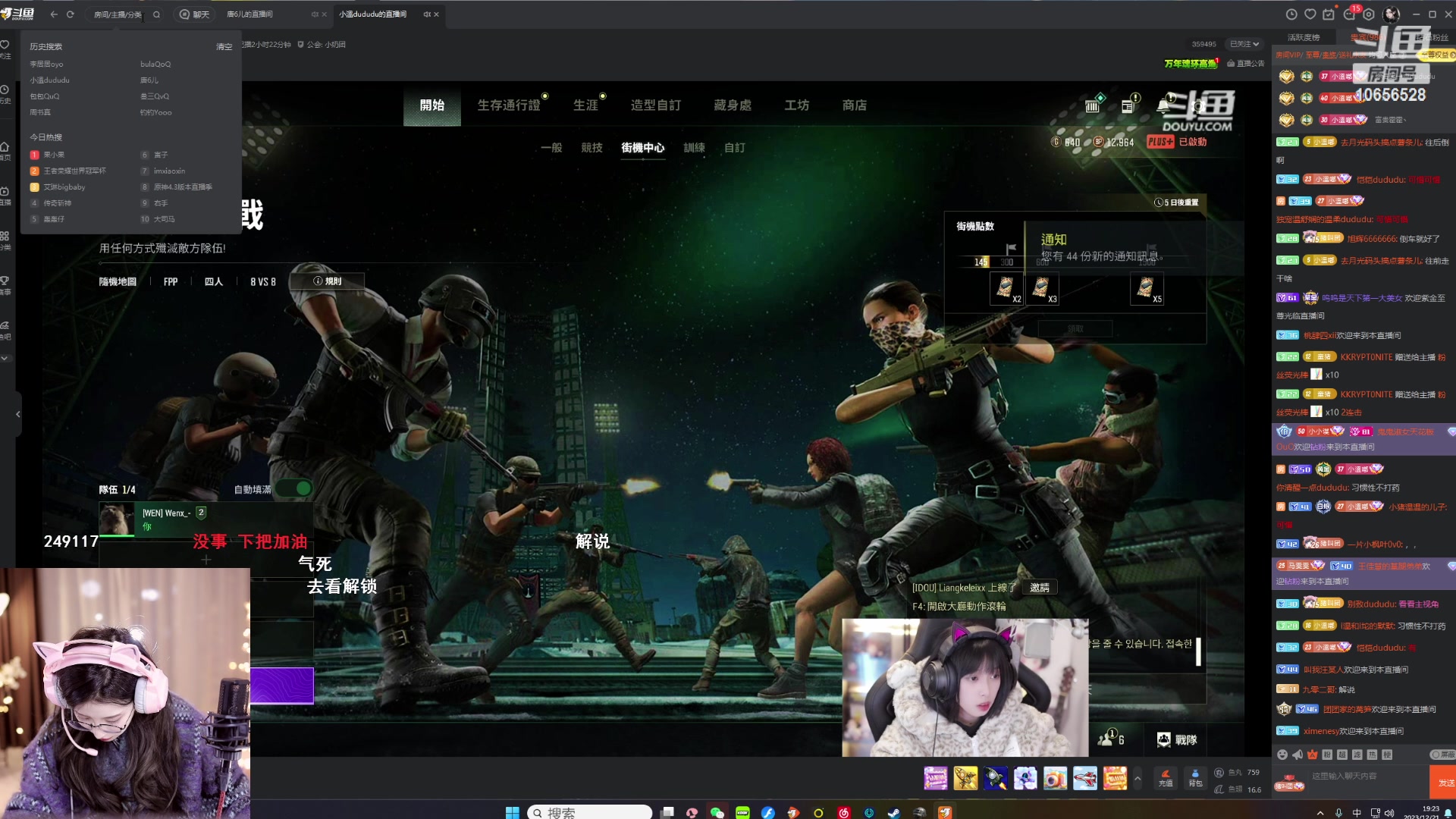
Task: Toggle the 屏蔽 danmaku block switch
Action: coord(1442,755)
